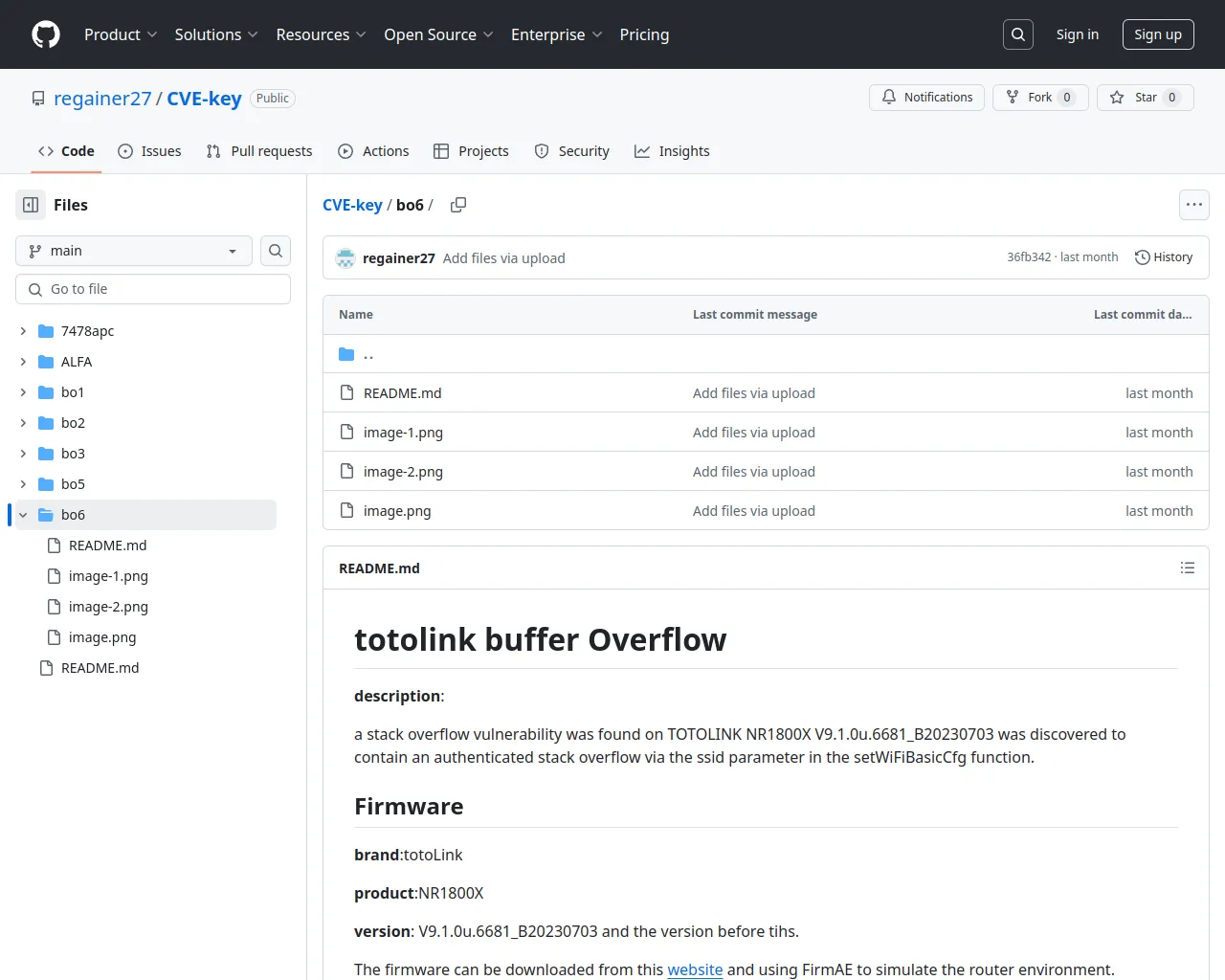Fork the repository
Image resolution: width=1225 pixels, height=980 pixels.
click(x=1040, y=98)
